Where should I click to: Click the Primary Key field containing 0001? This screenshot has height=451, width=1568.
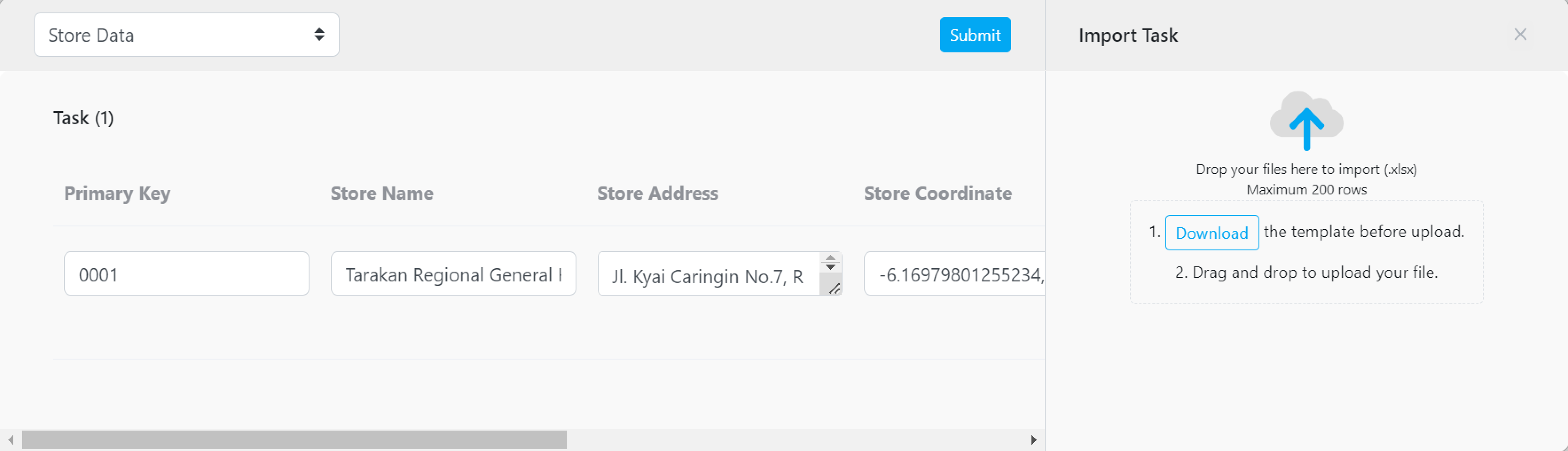click(x=186, y=273)
